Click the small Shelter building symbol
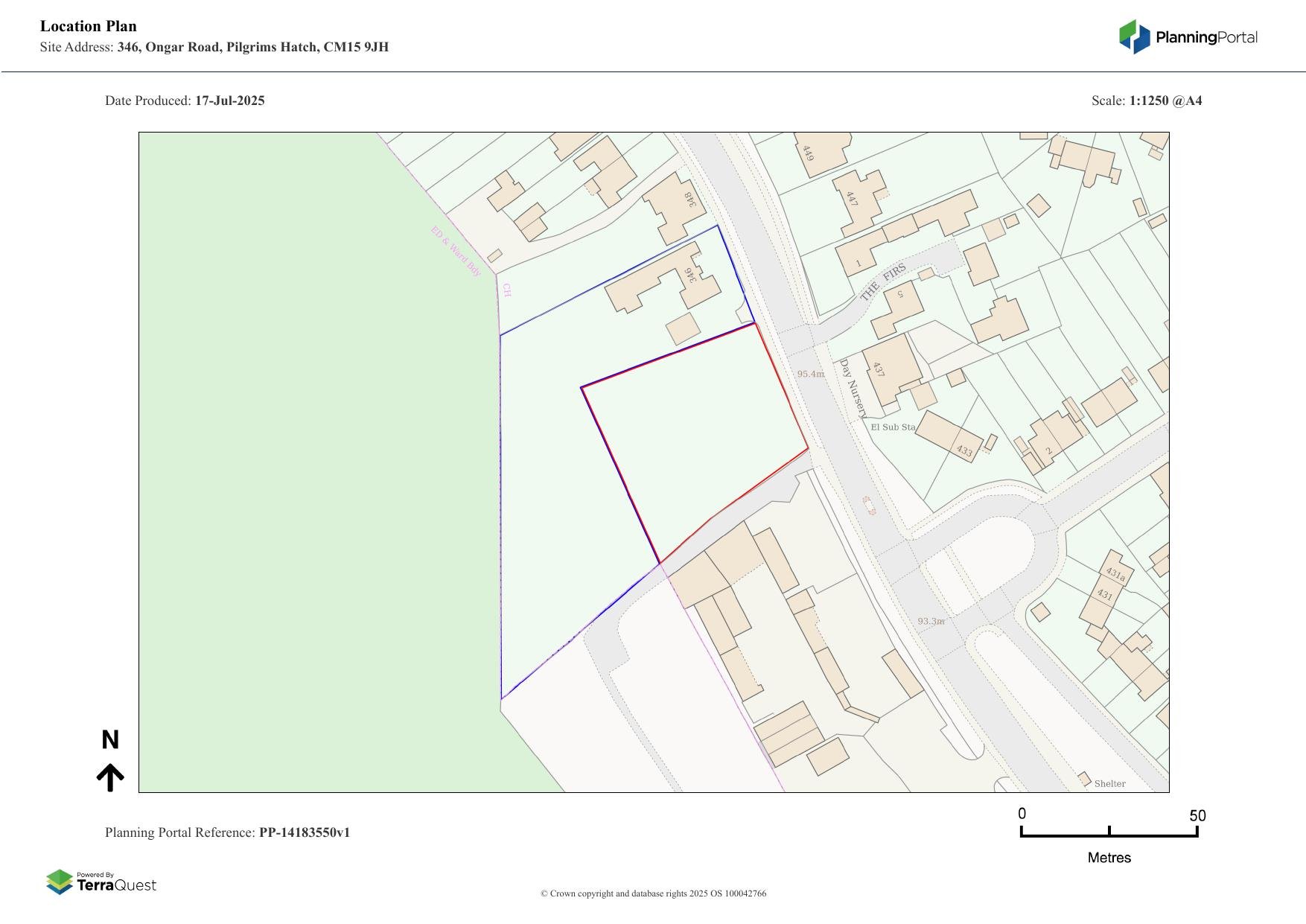 (1085, 778)
